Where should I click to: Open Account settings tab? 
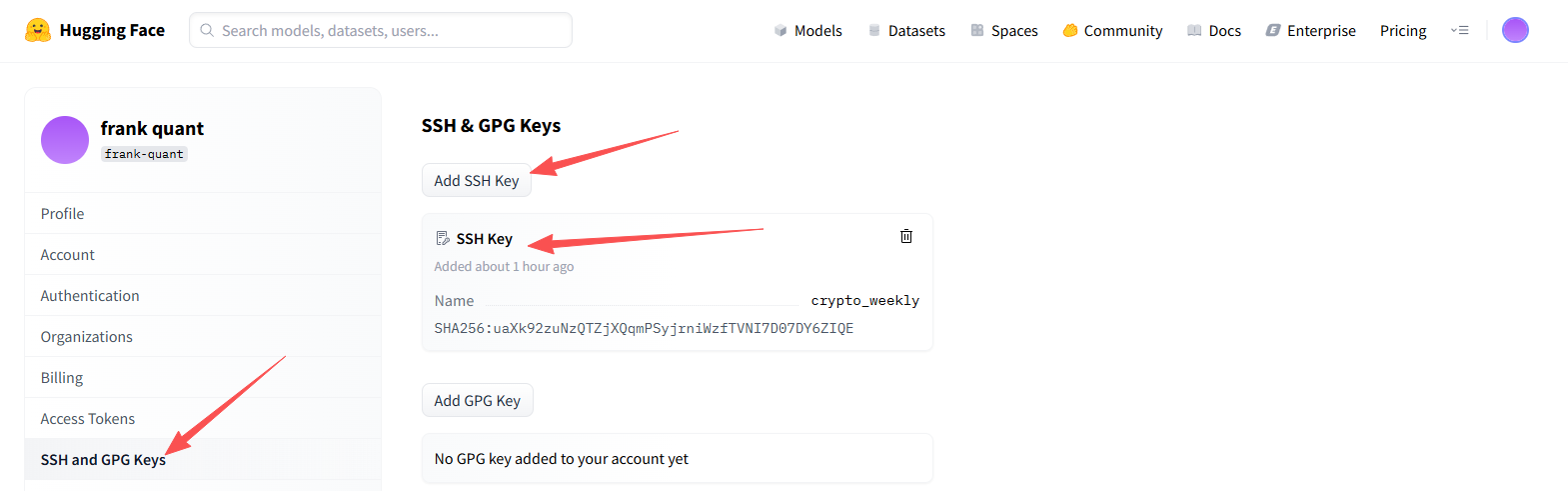pyautogui.click(x=67, y=255)
